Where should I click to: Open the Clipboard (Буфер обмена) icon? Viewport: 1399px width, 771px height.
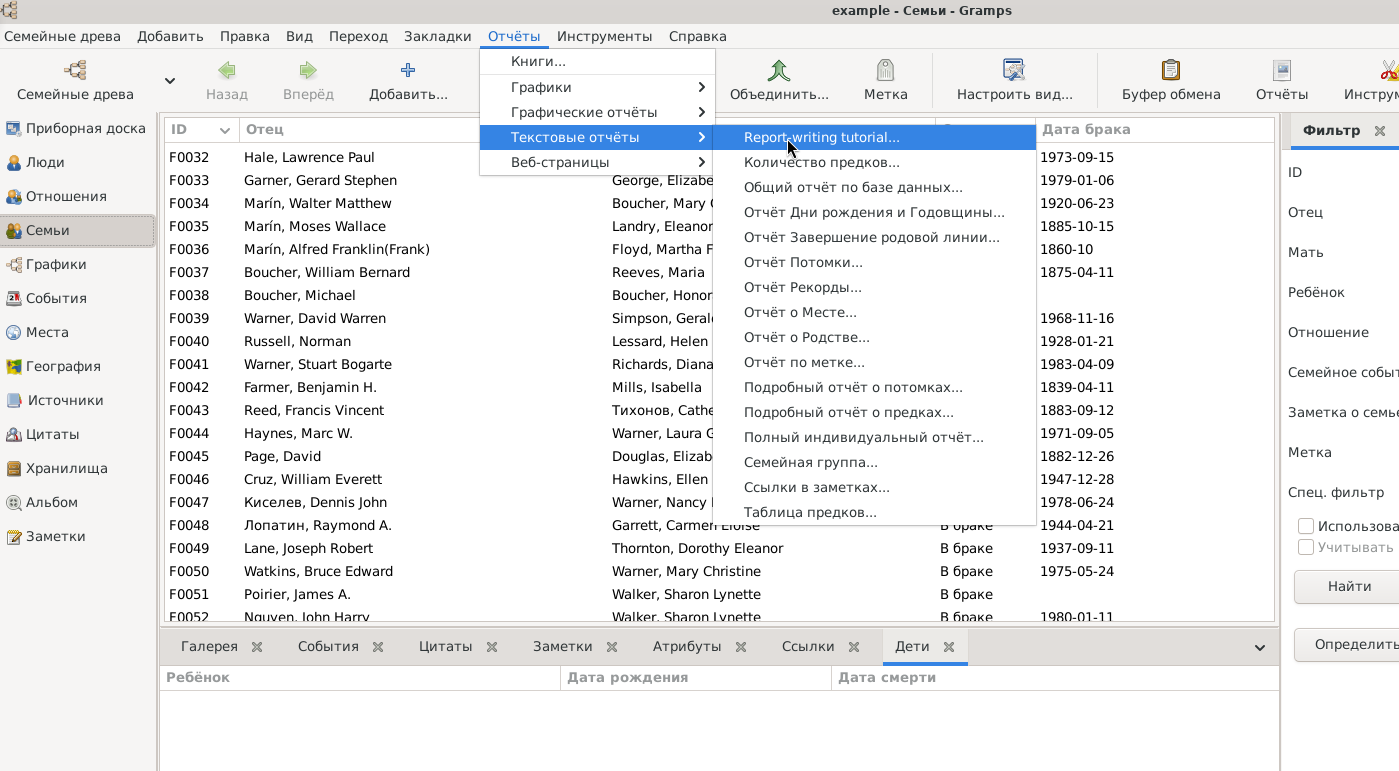click(x=1171, y=70)
